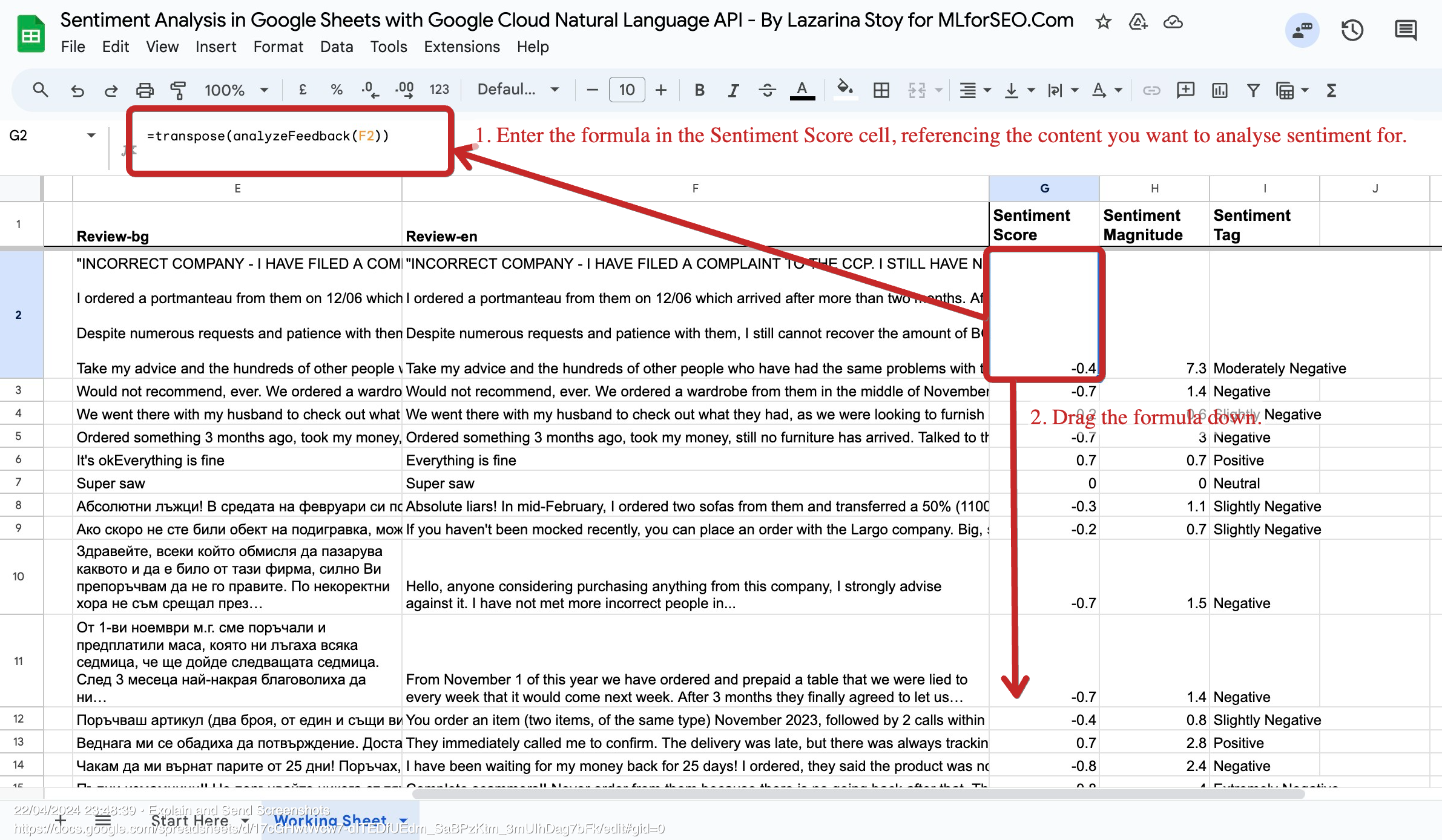Image resolution: width=1442 pixels, height=840 pixels.
Task: Open the Data menu
Action: click(x=337, y=47)
